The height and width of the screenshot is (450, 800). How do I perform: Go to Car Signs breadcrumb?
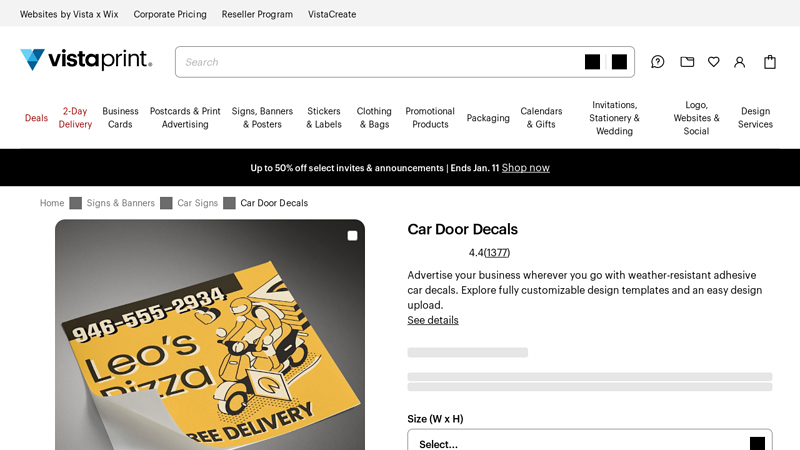click(x=197, y=203)
